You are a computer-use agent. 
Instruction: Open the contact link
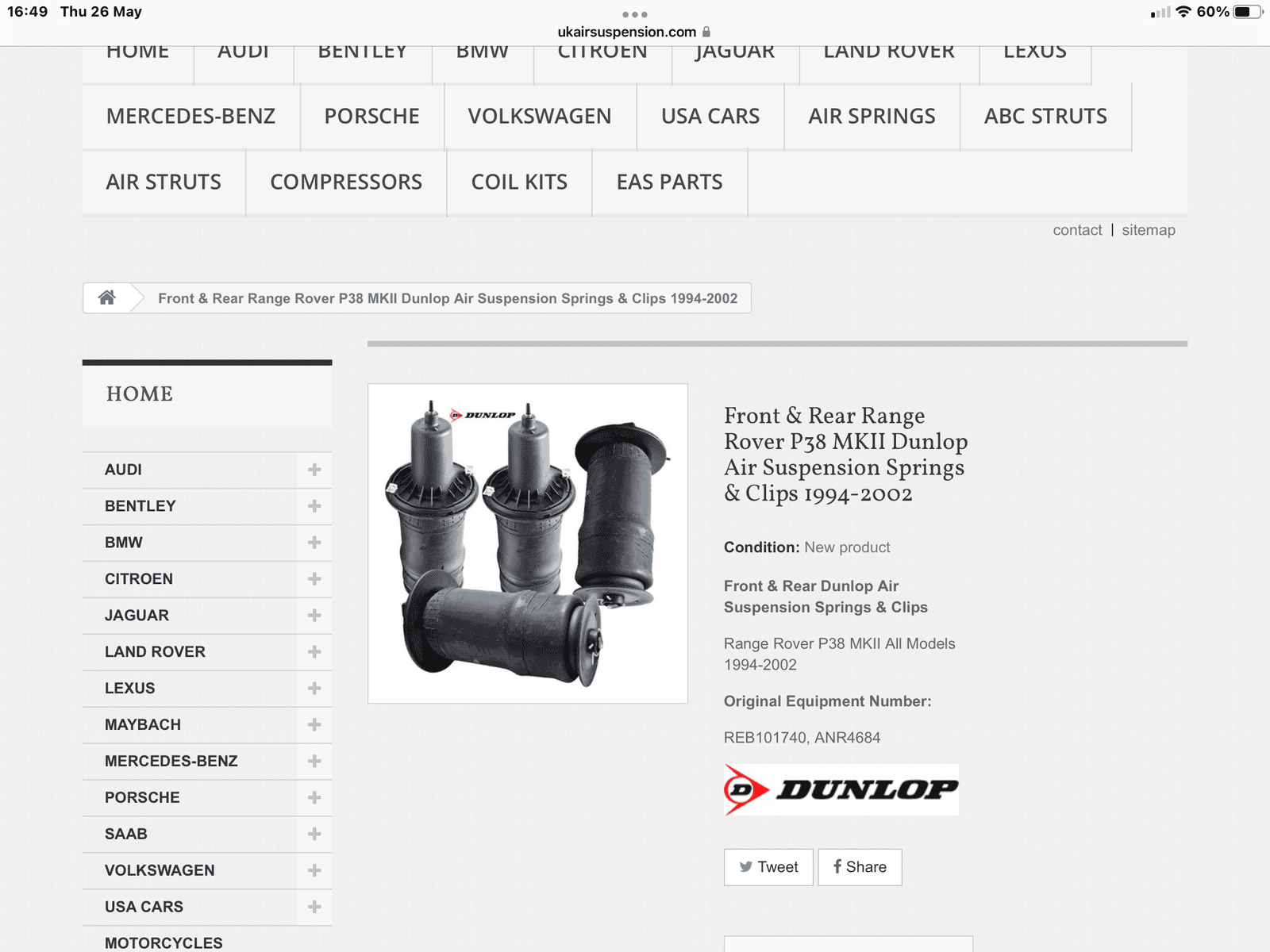coord(1077,230)
